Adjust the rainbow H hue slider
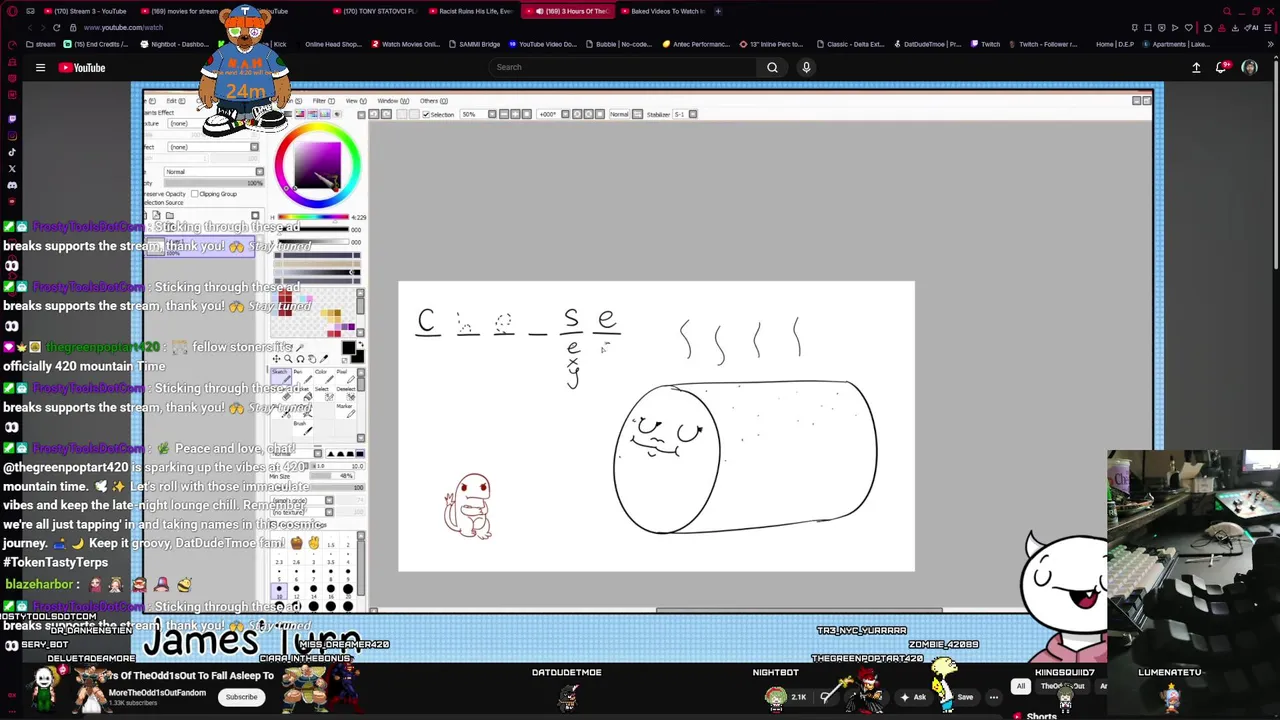This screenshot has height=720, width=1280. [313, 217]
